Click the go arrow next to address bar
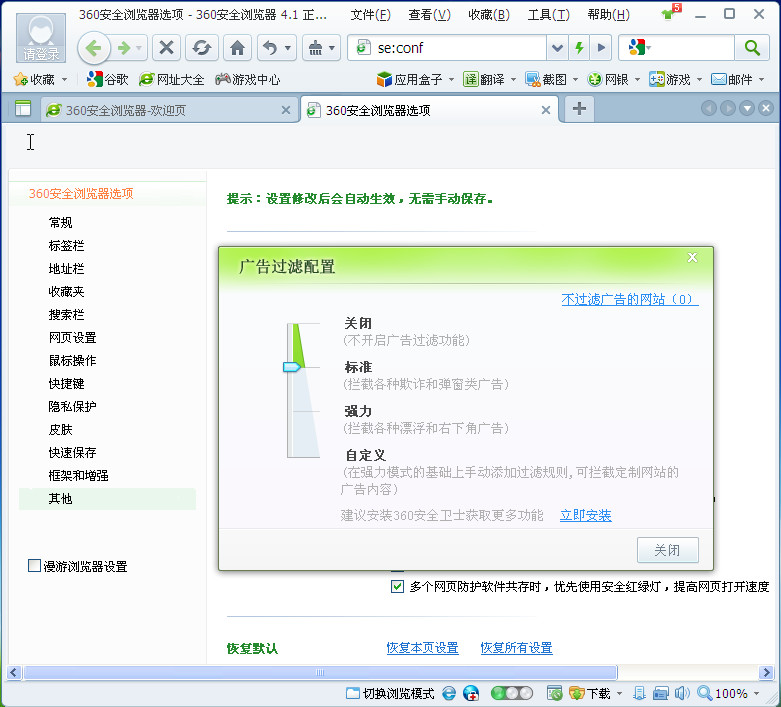 (601, 48)
